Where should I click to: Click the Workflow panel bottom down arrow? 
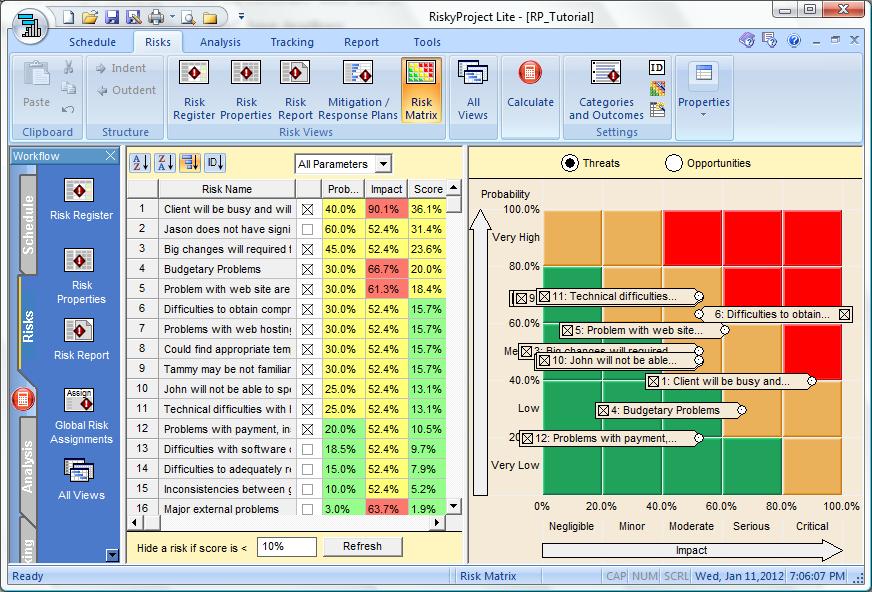[x=112, y=555]
